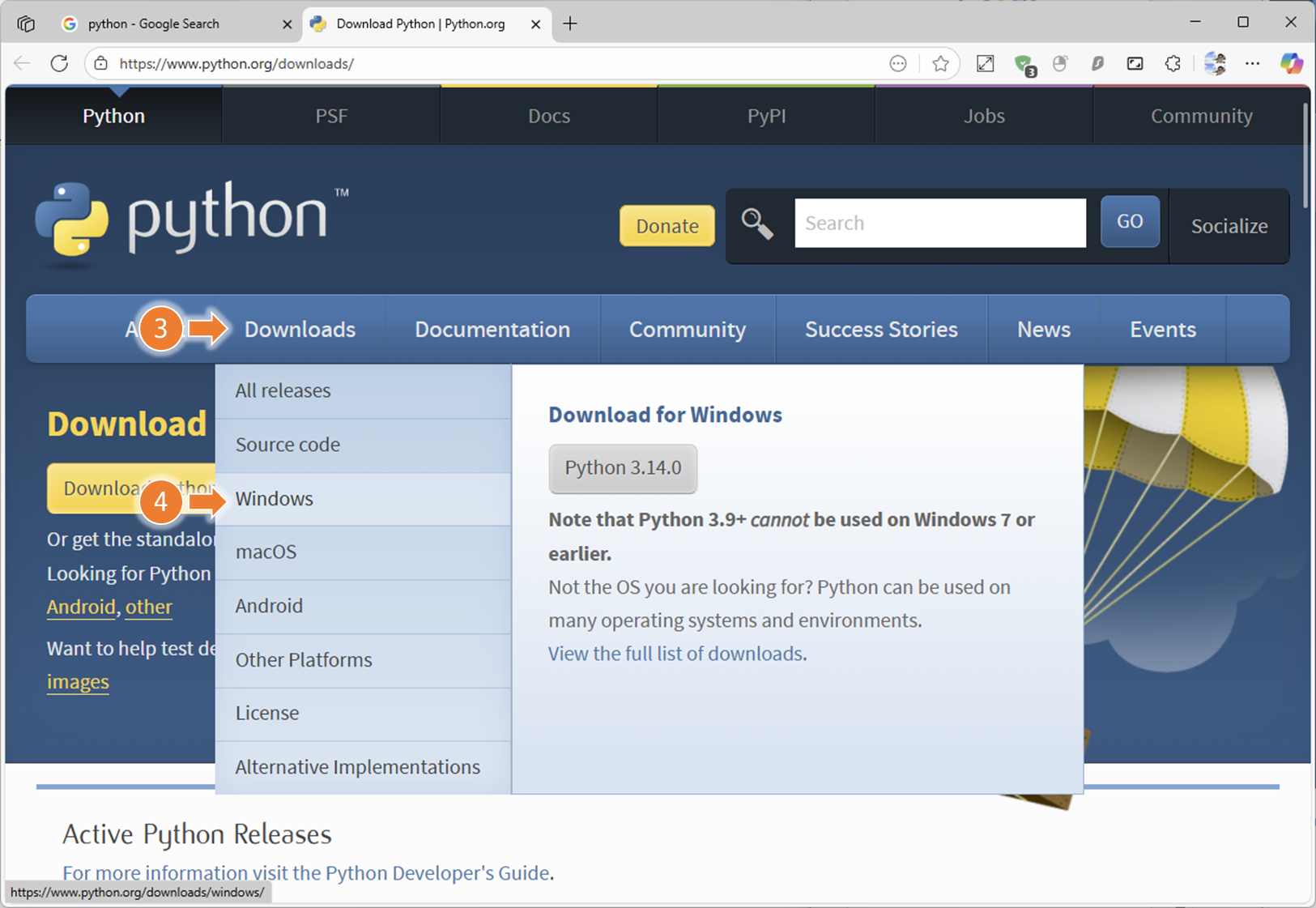This screenshot has height=908, width=1316.
Task: Open the Downloads main menu
Action: pos(300,329)
